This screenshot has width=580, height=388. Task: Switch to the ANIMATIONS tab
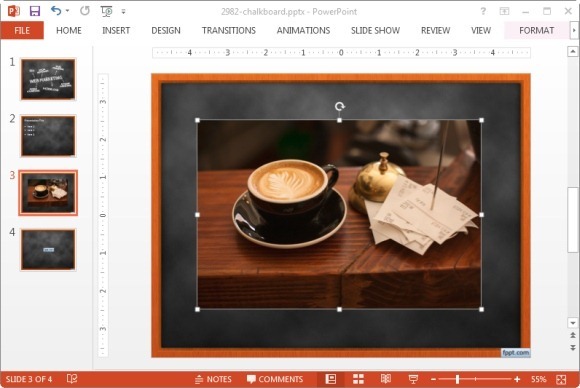pyautogui.click(x=303, y=30)
